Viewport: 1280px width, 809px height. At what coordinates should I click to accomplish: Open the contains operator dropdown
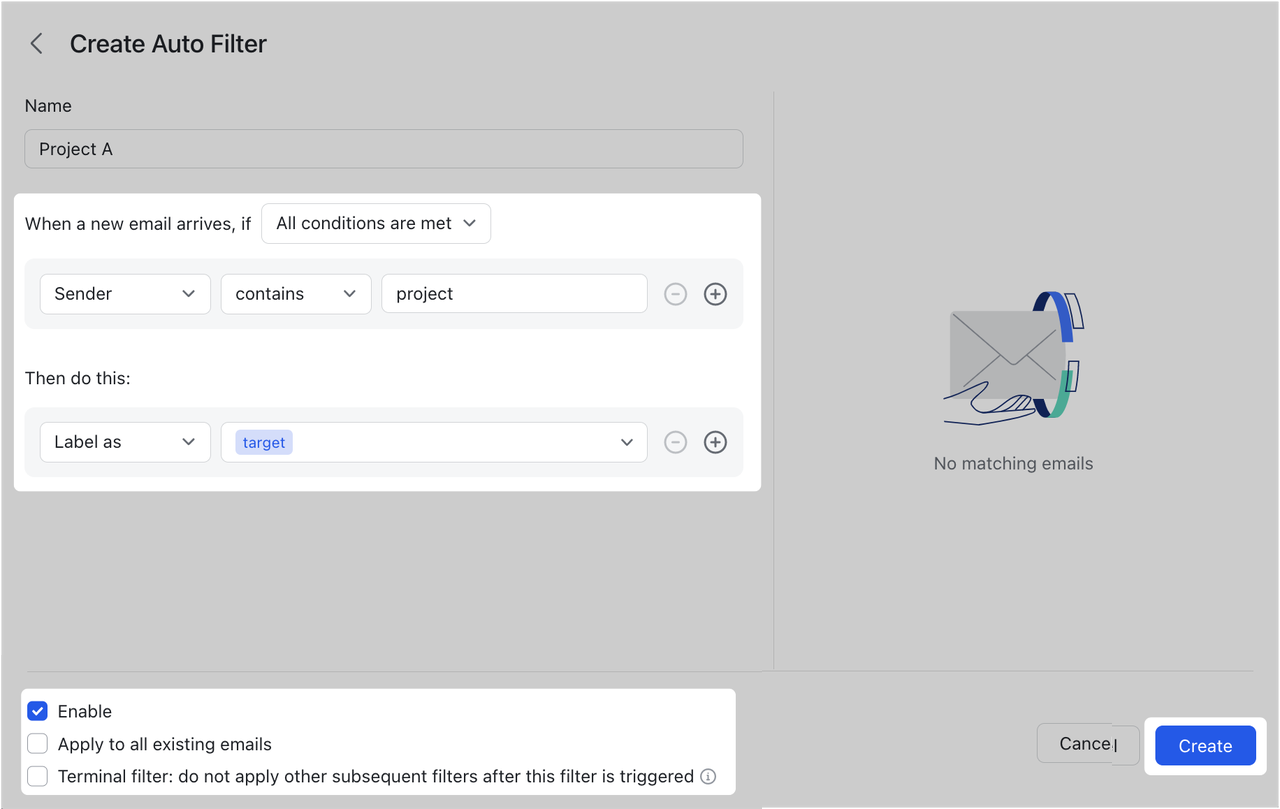tap(295, 293)
